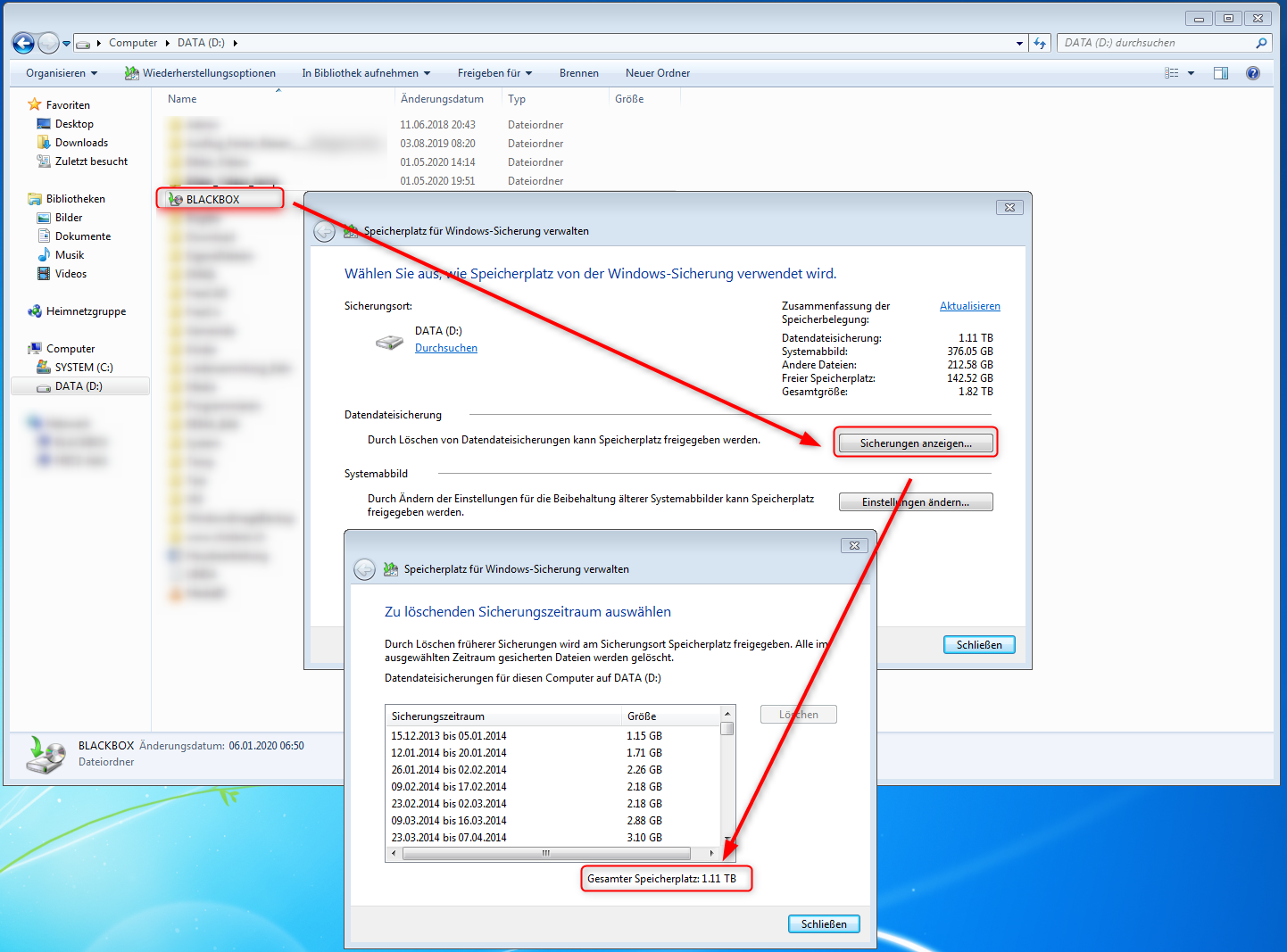Screen dimensions: 1287x952
Task: Click Schließen in the Sicherungszeitraum dialog
Action: pyautogui.click(x=824, y=924)
